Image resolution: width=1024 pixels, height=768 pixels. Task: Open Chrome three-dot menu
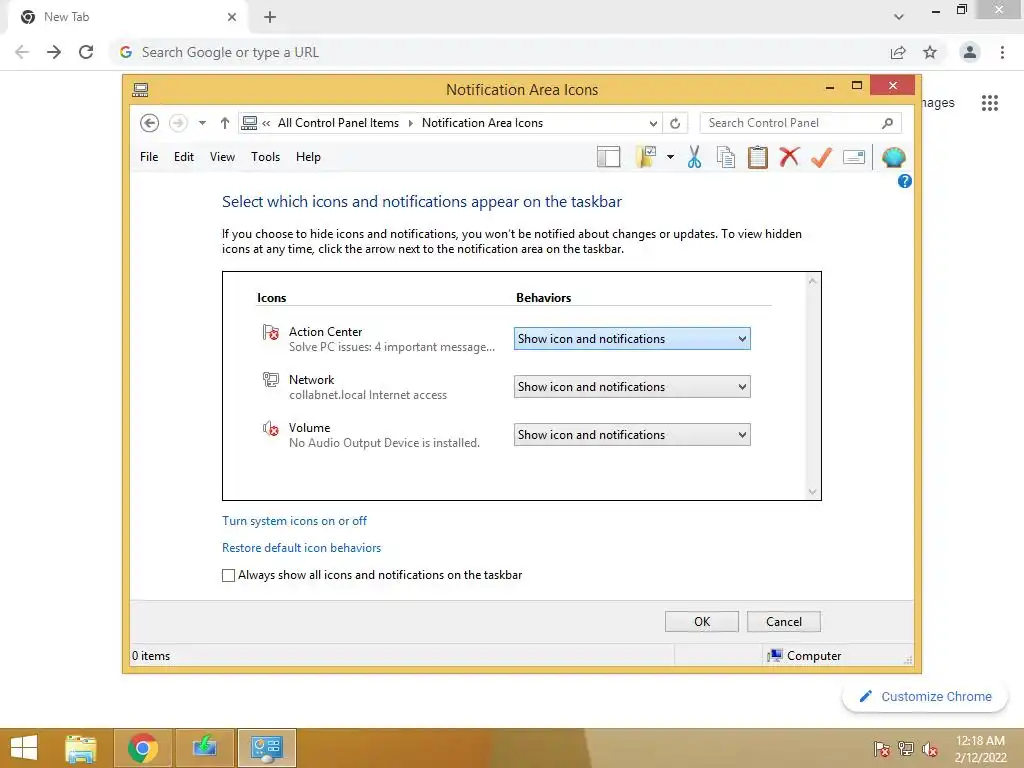coord(1002,52)
